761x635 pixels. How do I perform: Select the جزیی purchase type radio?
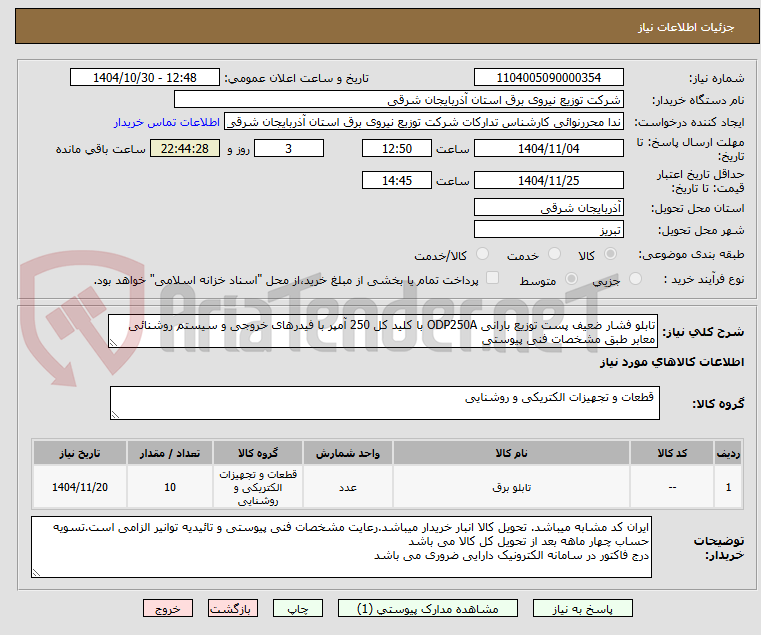(x=635, y=279)
